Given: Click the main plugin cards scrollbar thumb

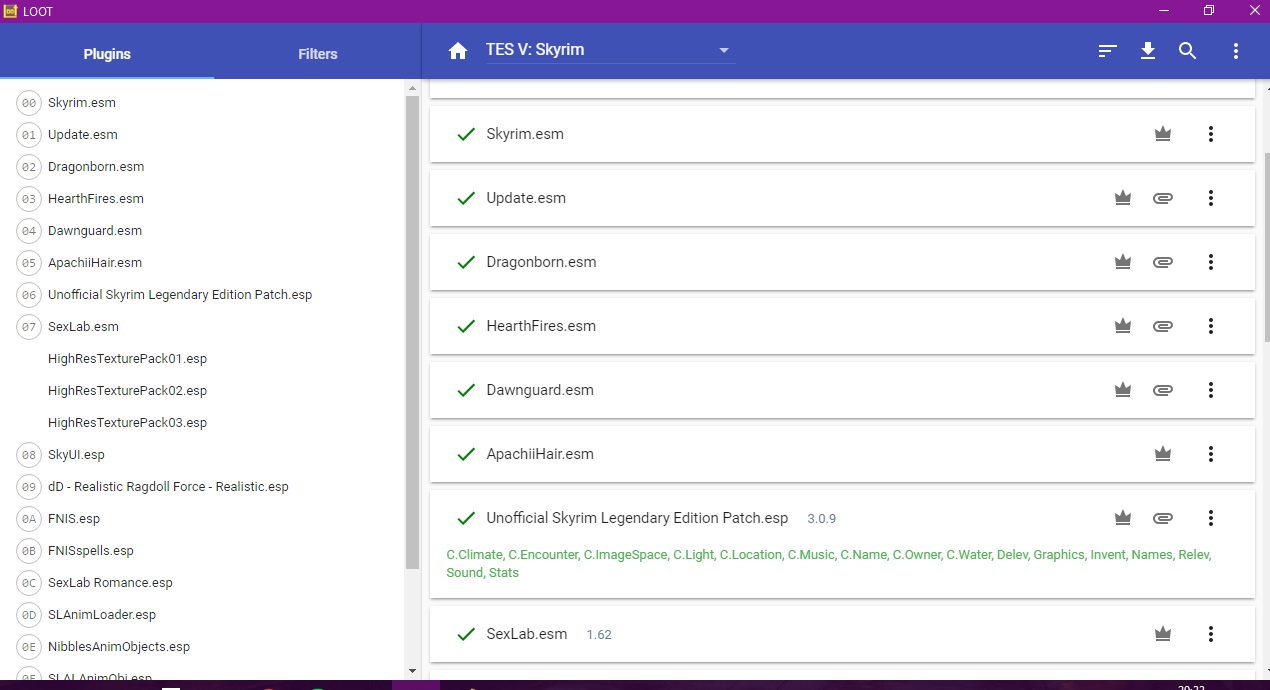Looking at the screenshot, I should pos(1267,247).
